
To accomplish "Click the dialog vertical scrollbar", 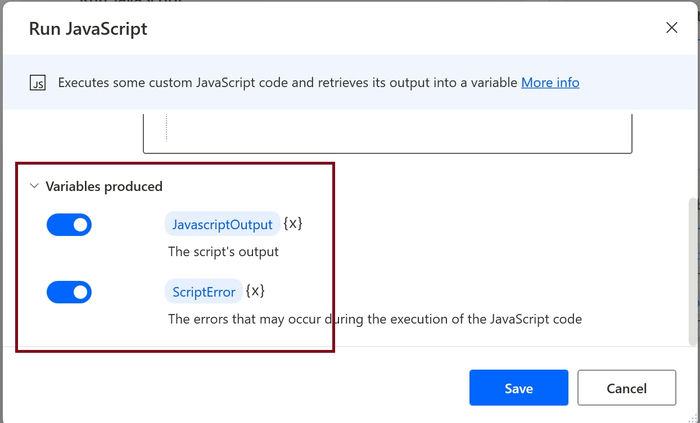I will click(x=694, y=272).
